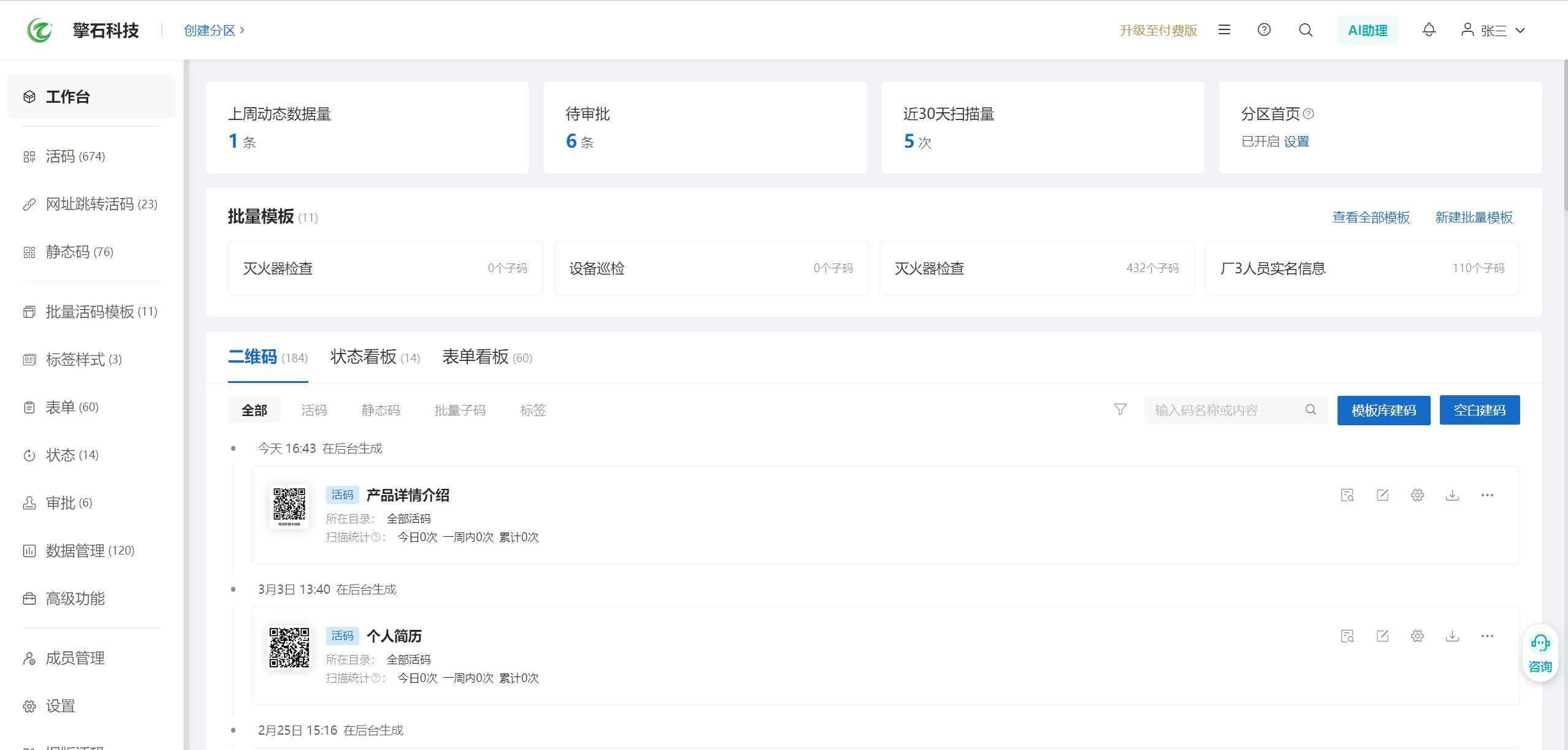Click the 模板库建码 button

[x=1383, y=410]
